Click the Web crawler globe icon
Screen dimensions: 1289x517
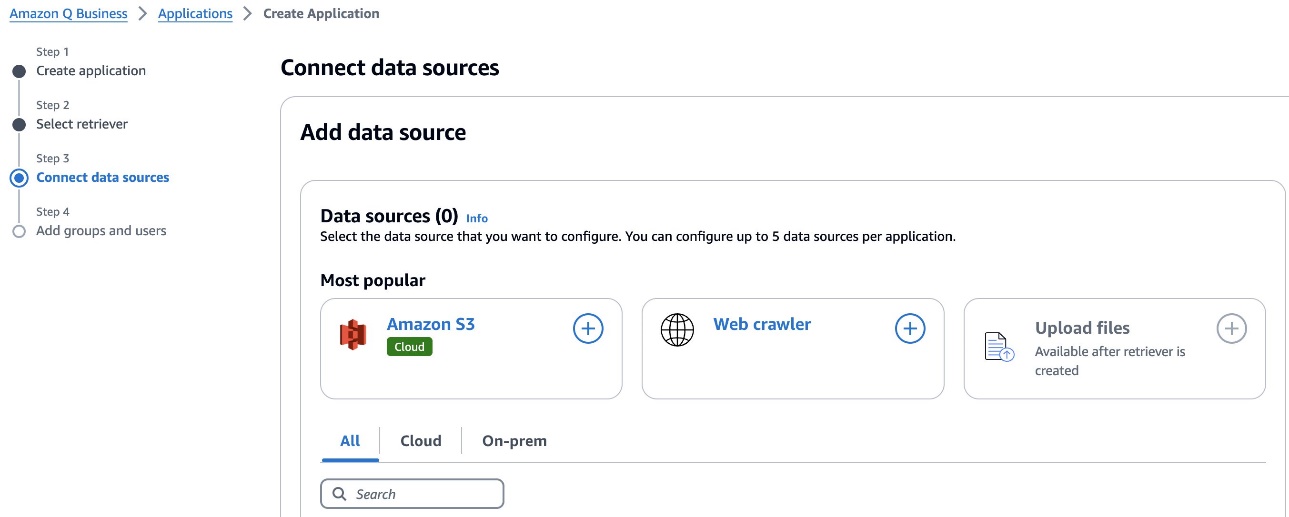[x=677, y=330]
